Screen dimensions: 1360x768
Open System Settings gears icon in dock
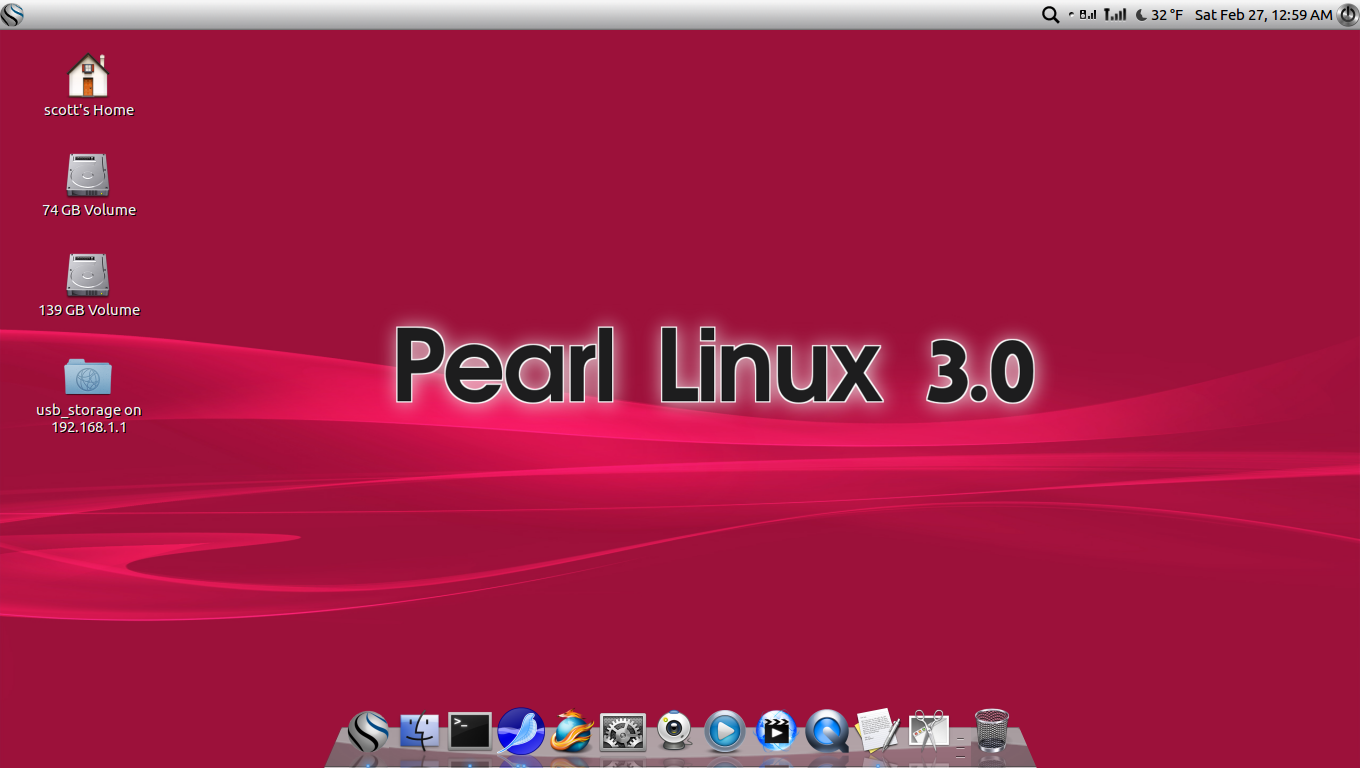[x=623, y=731]
